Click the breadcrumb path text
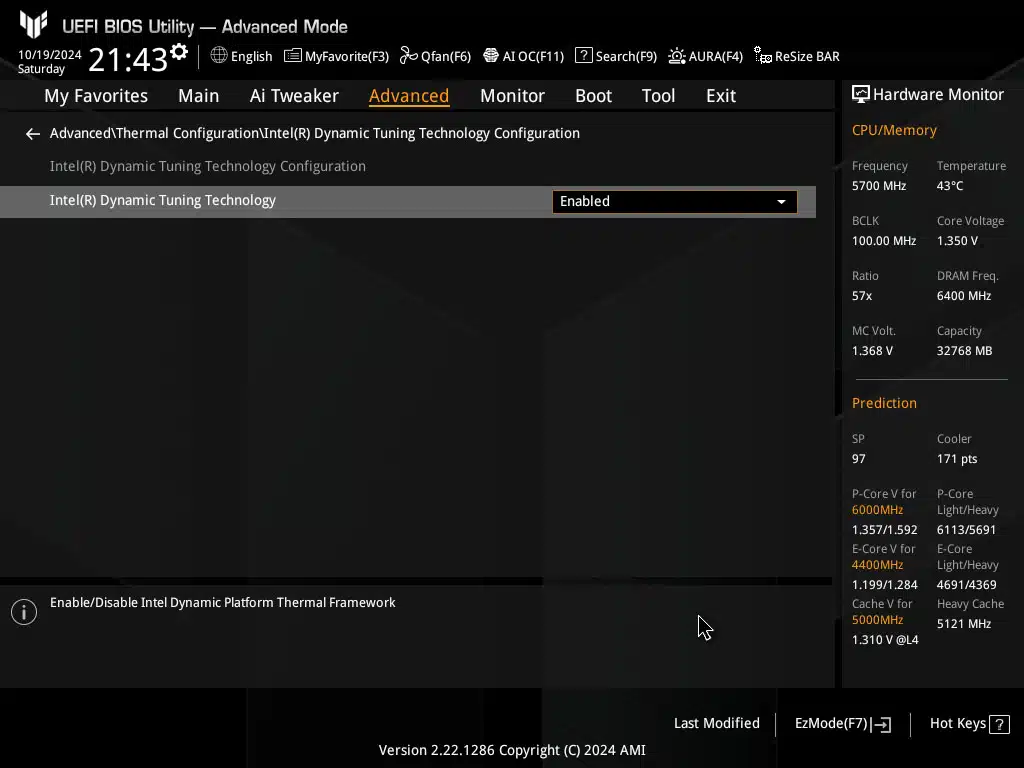This screenshot has height=768, width=1024. [x=315, y=133]
